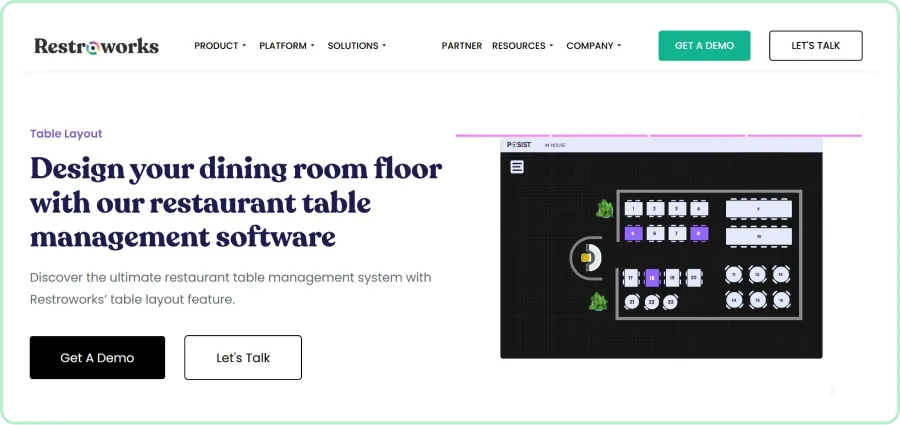Click the POSIST logo in the preview
Image resolution: width=900 pixels, height=425 pixels.
(519, 145)
